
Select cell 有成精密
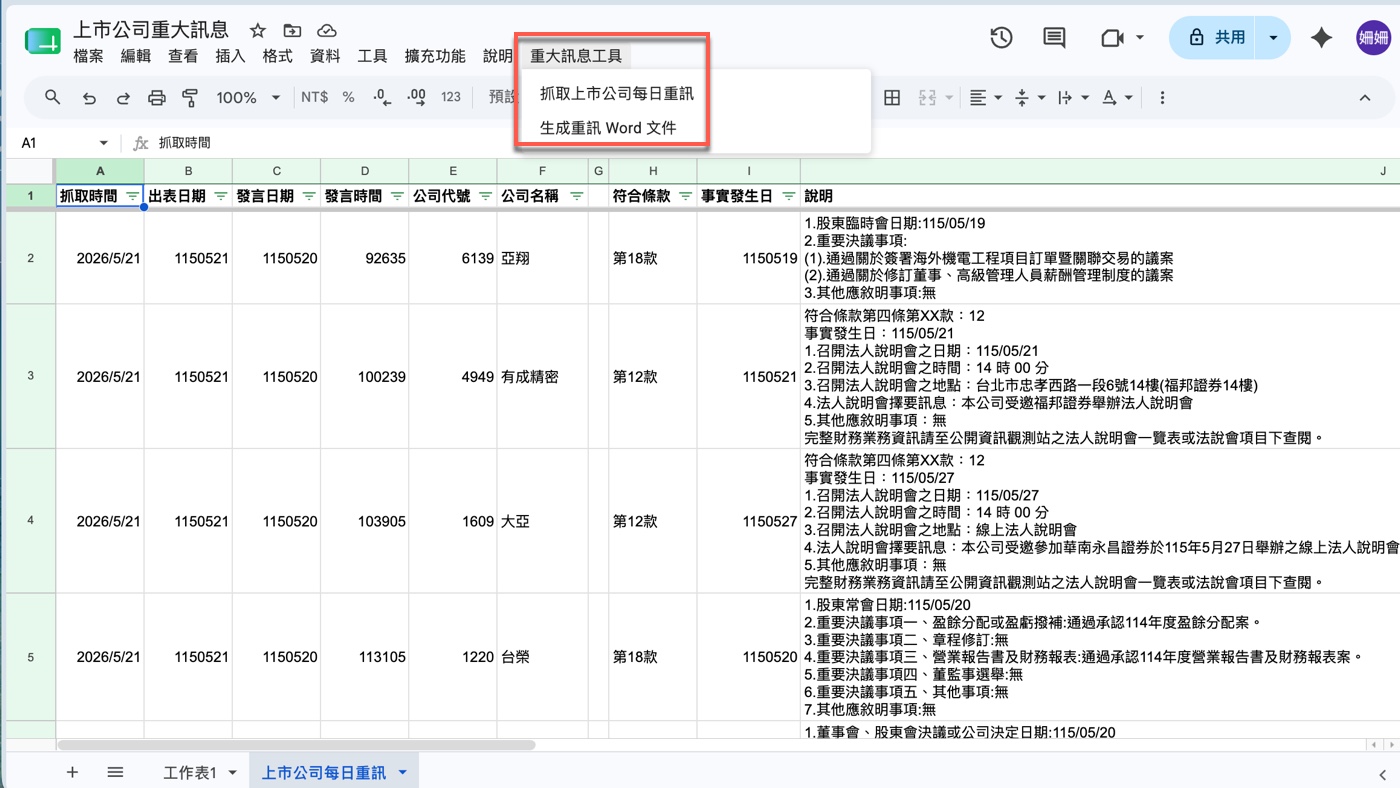(542, 377)
